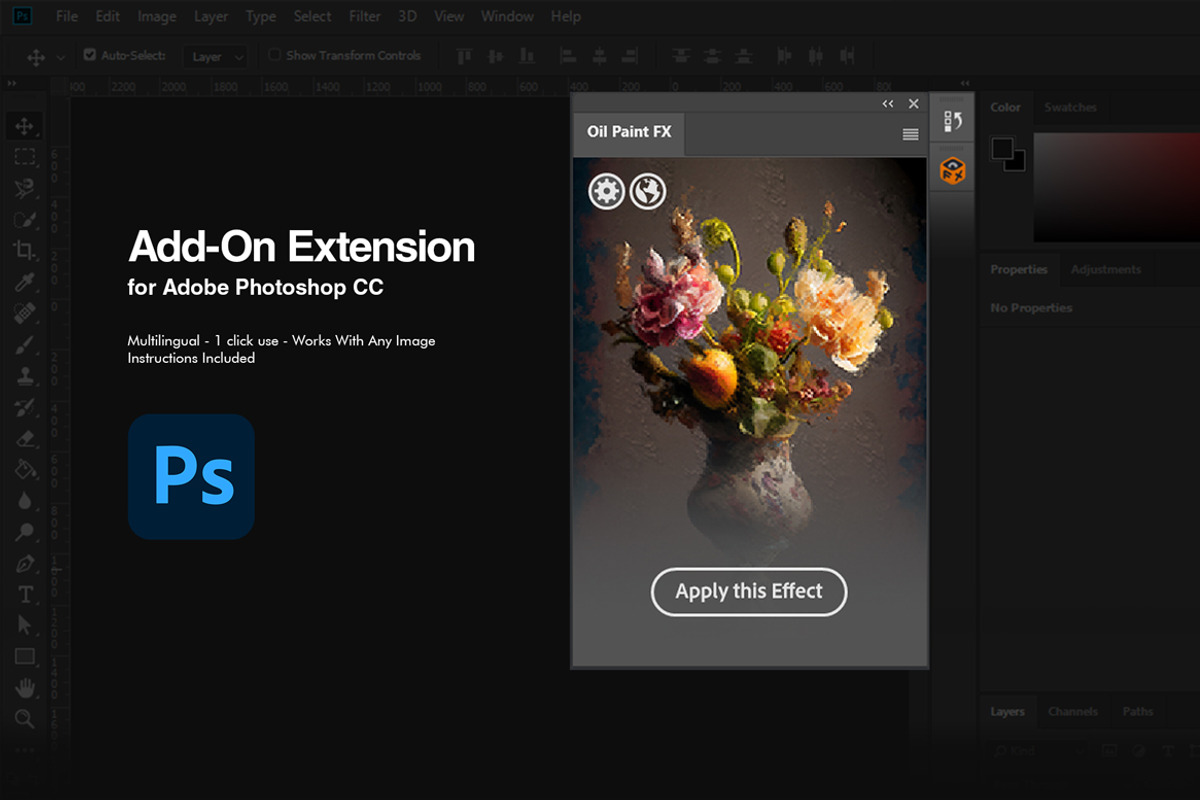Click the Photoshop Ps logo in menu bar

pyautogui.click(x=23, y=17)
